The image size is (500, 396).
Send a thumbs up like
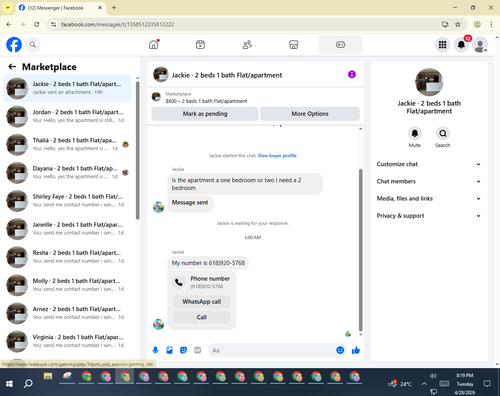click(x=356, y=350)
